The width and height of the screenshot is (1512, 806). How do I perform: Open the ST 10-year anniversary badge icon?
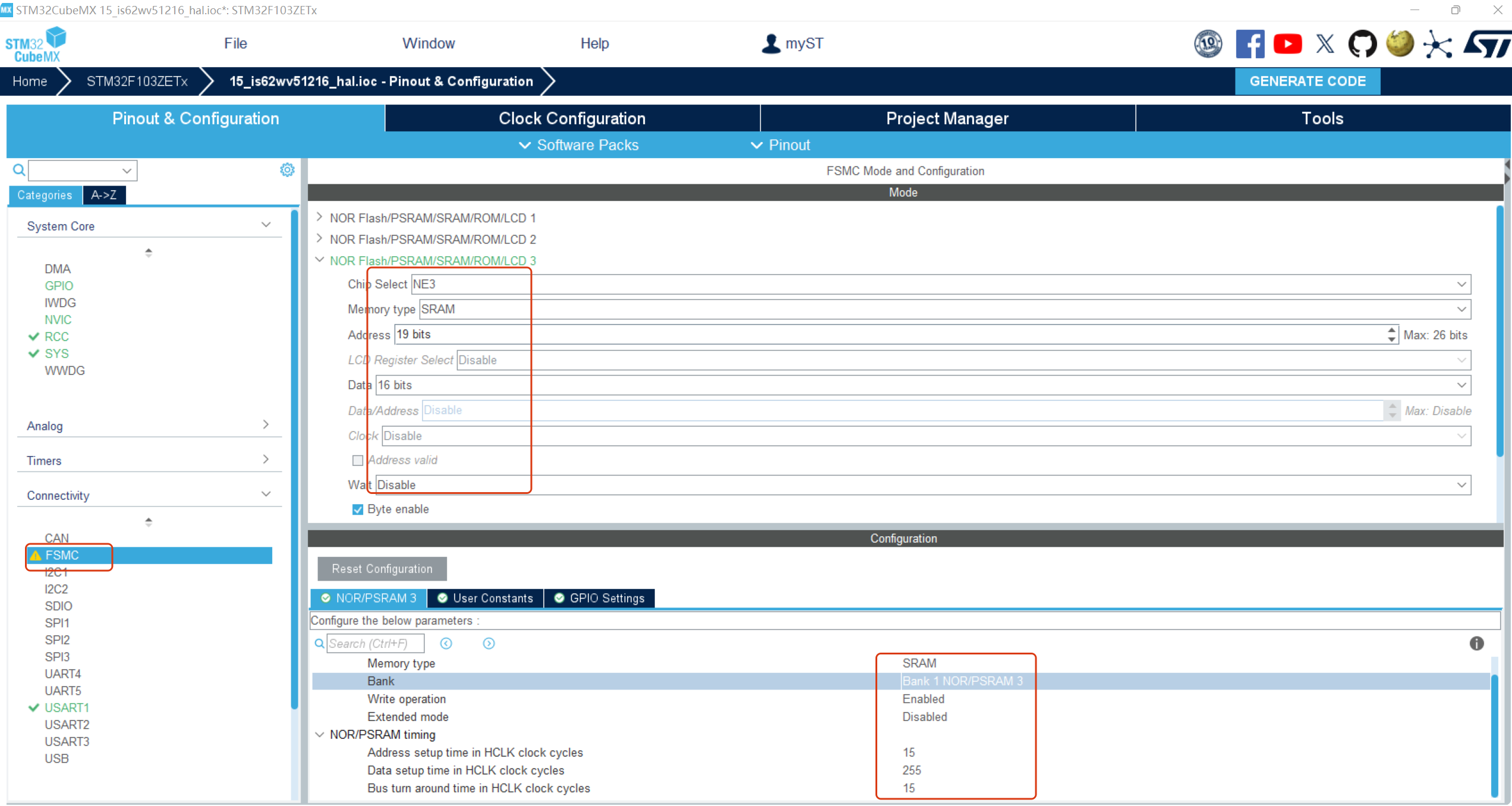(x=1208, y=44)
